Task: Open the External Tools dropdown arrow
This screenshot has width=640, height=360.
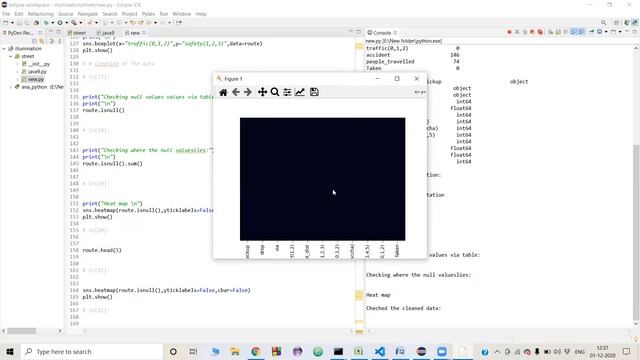Action: point(80,23)
